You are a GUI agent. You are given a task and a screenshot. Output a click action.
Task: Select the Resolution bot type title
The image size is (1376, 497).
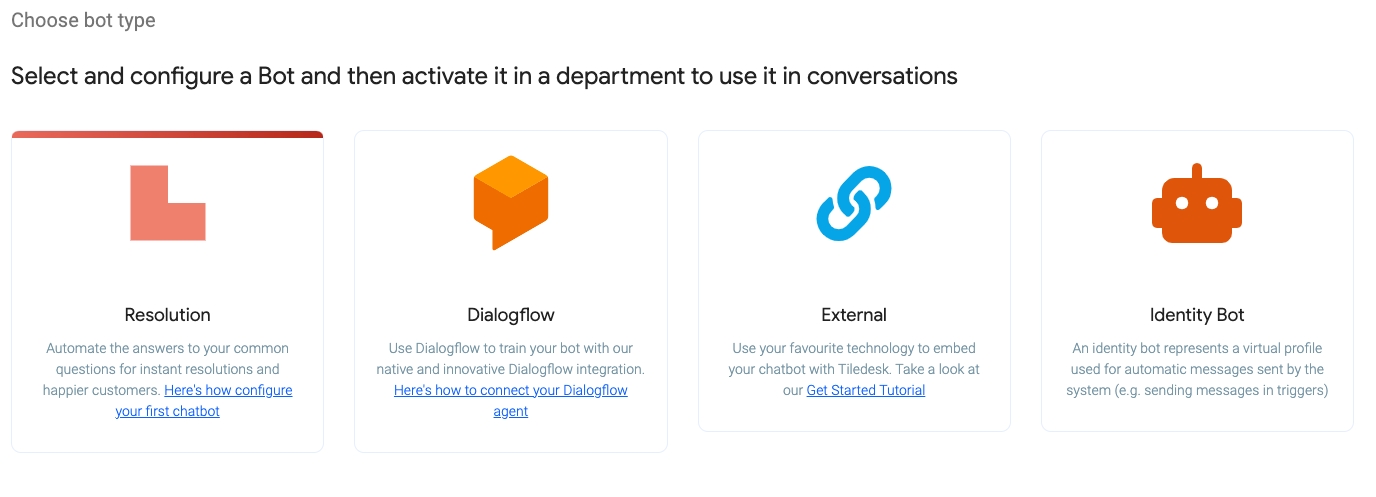click(167, 315)
